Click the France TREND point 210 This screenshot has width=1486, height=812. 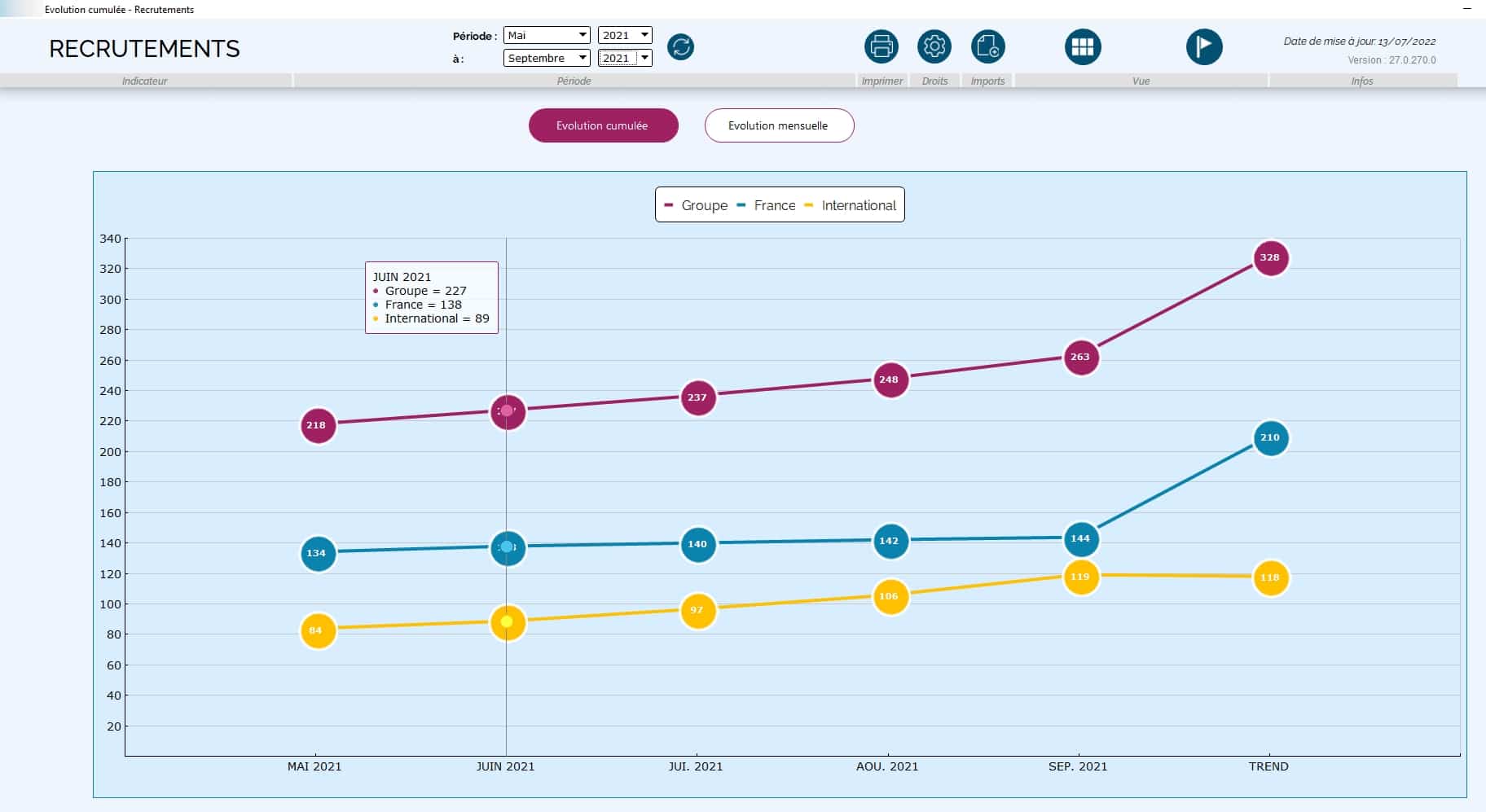[x=1270, y=438]
